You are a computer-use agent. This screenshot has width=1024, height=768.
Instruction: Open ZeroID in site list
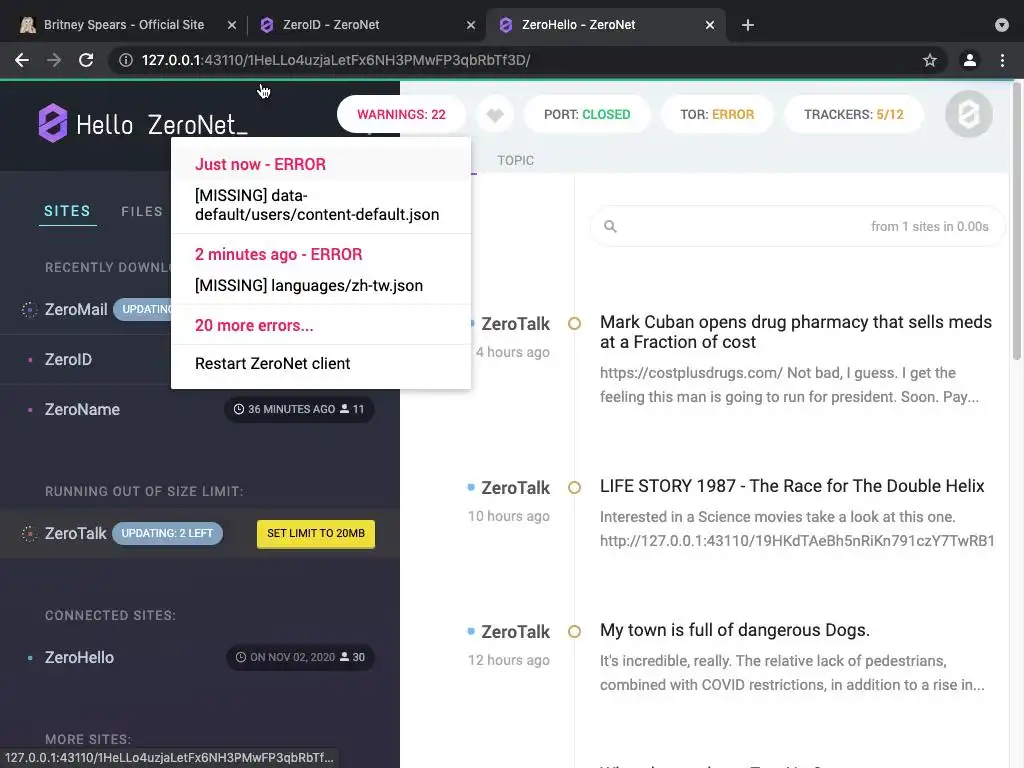tap(68, 359)
